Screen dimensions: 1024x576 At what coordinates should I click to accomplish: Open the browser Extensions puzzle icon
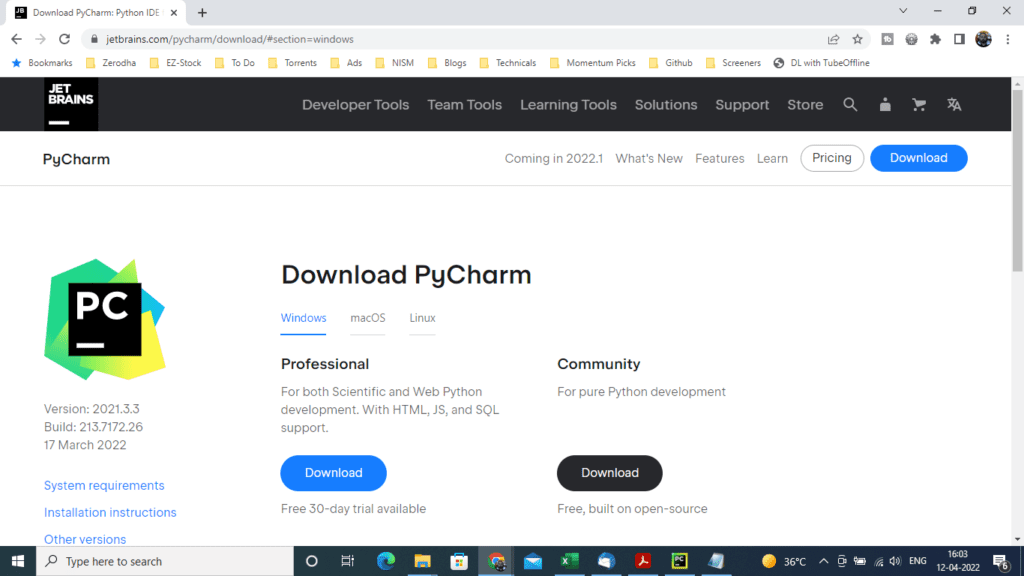pos(935,39)
